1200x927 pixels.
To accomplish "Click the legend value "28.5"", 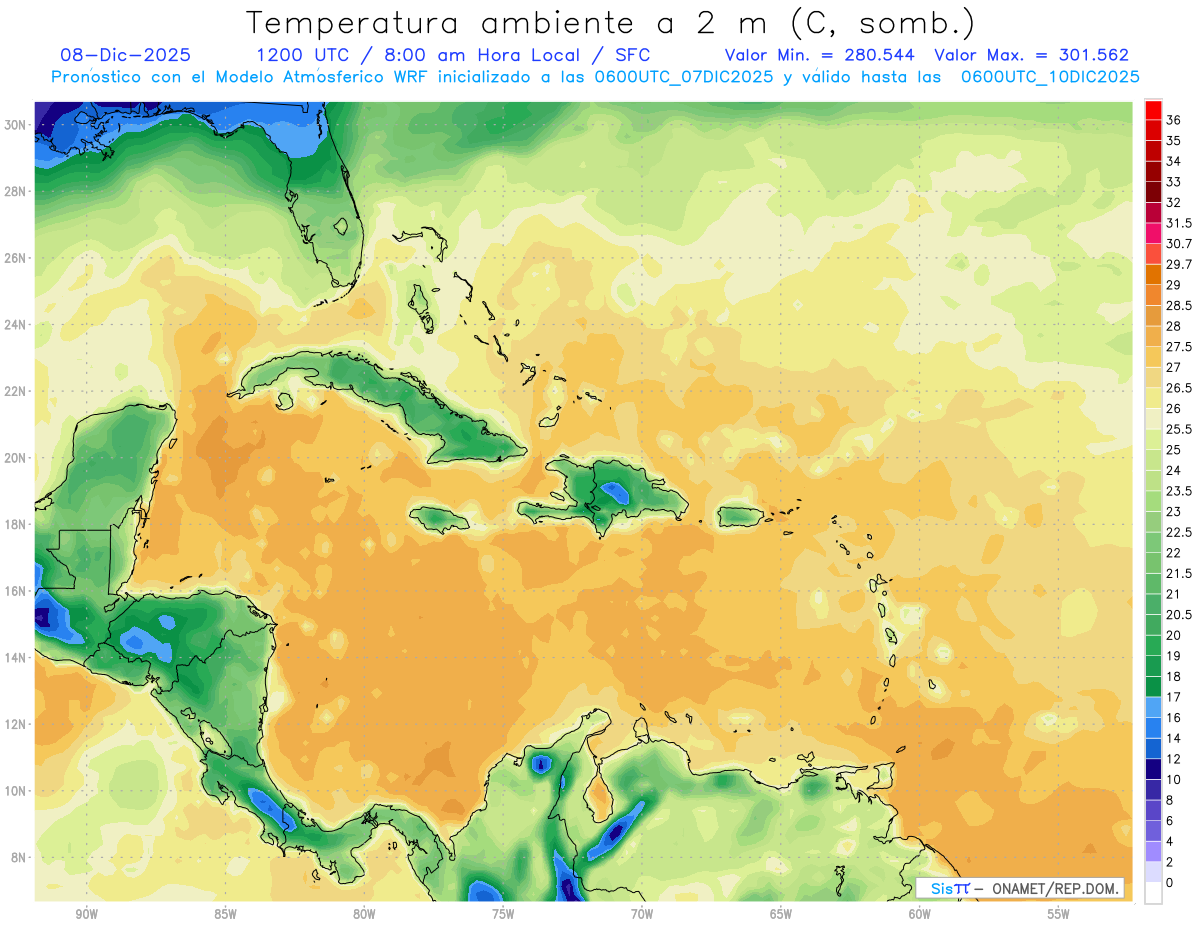I will 1179,305.
